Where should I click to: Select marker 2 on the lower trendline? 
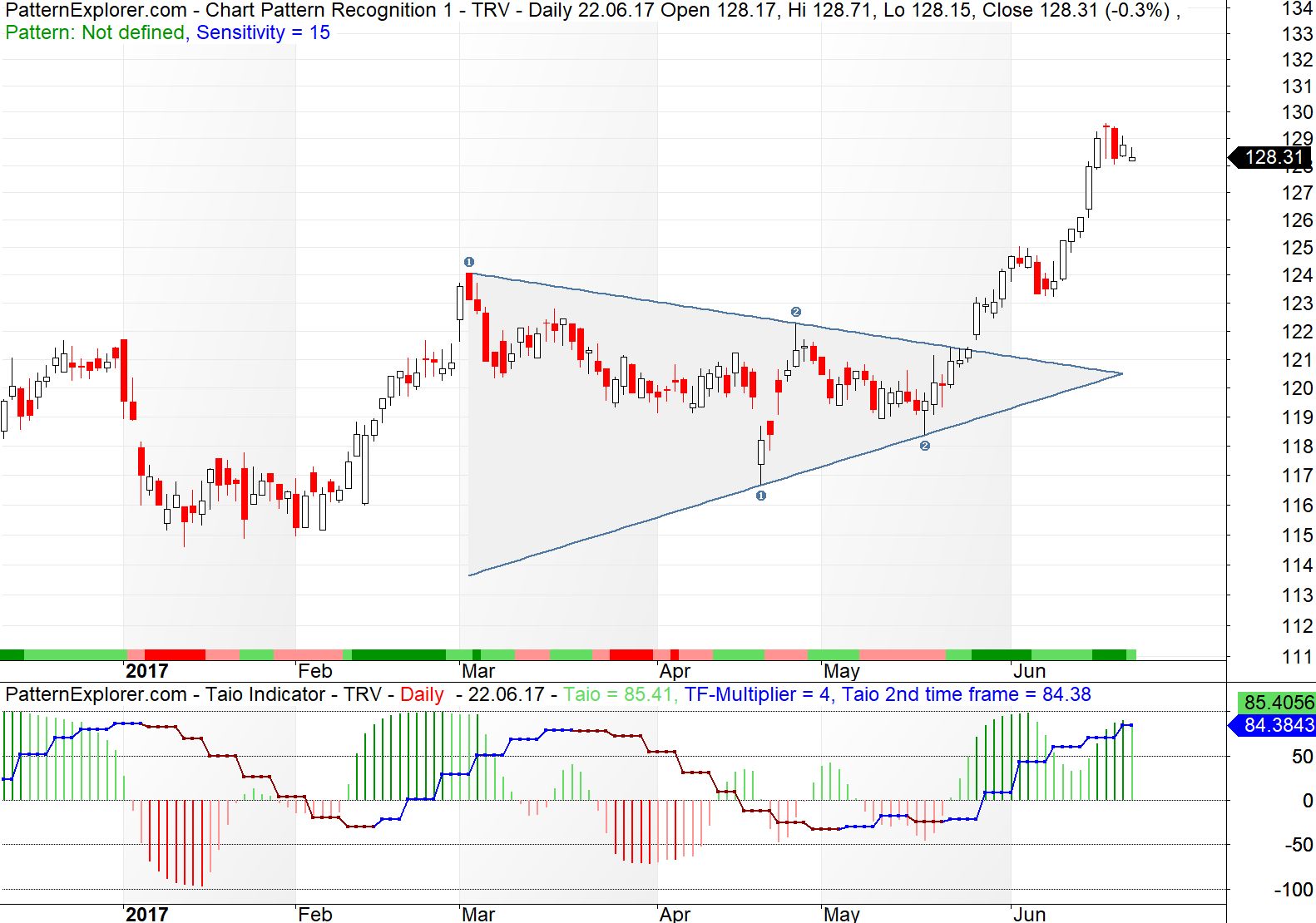[x=925, y=446]
